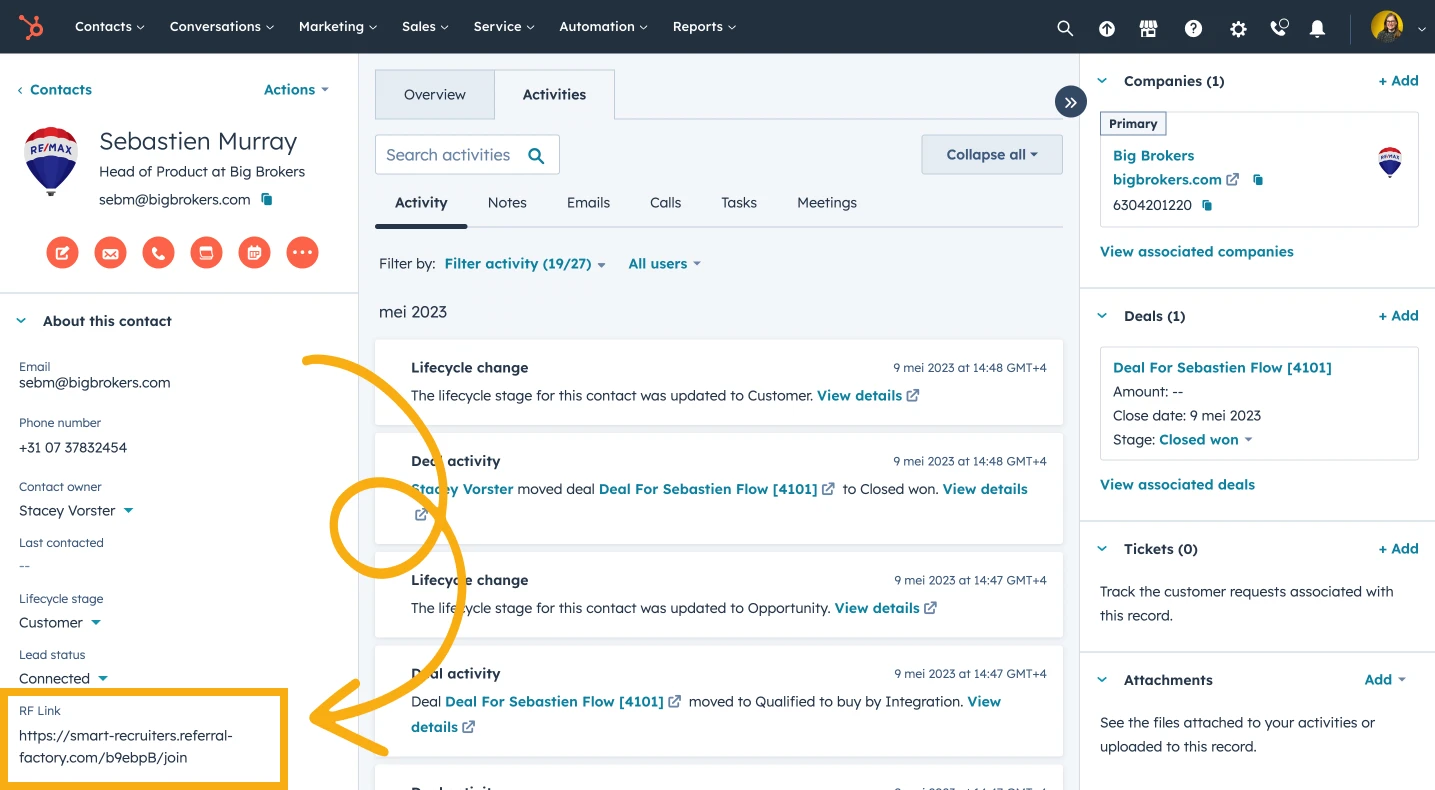This screenshot has width=1435, height=790.
Task: Collapse the Companies (1) section
Action: pyautogui.click(x=1103, y=81)
